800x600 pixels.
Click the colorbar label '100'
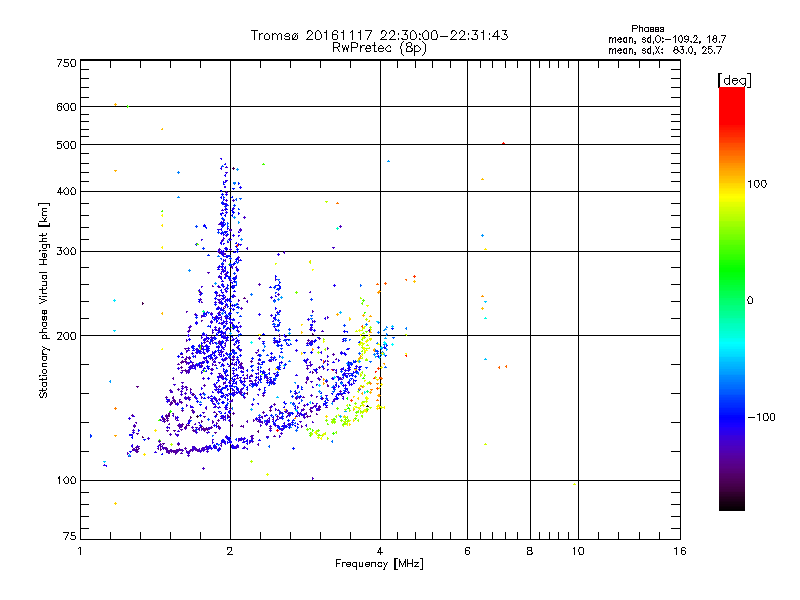click(x=757, y=184)
